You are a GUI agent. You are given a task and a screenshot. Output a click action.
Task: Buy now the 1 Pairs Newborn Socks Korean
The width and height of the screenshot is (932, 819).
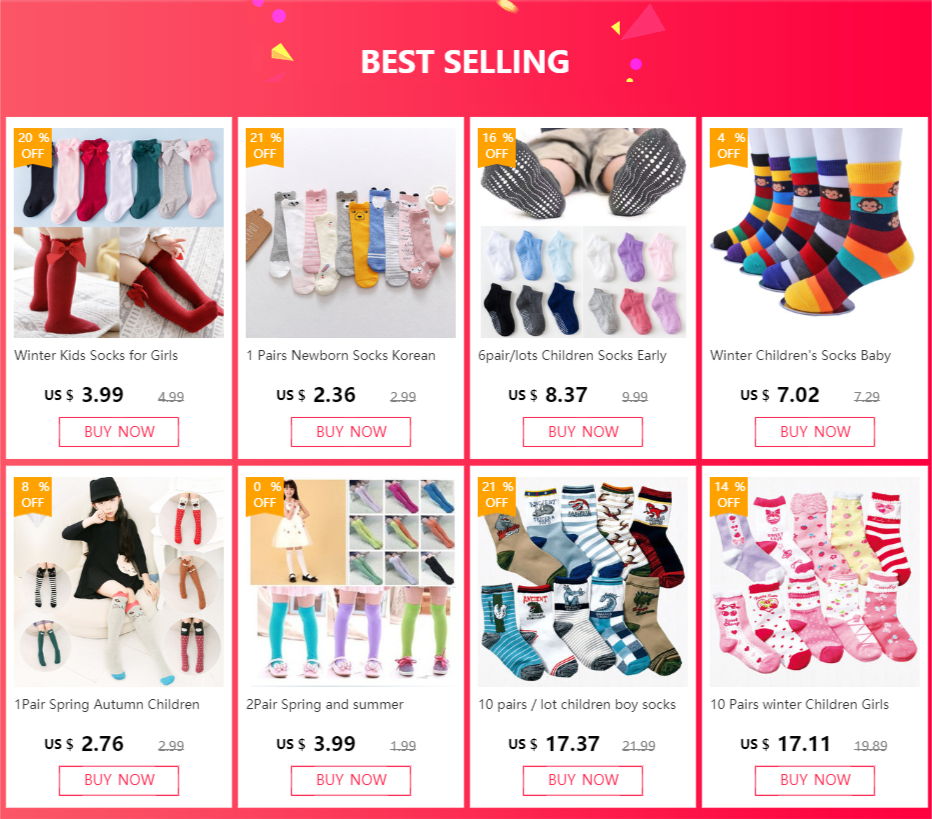coord(351,431)
